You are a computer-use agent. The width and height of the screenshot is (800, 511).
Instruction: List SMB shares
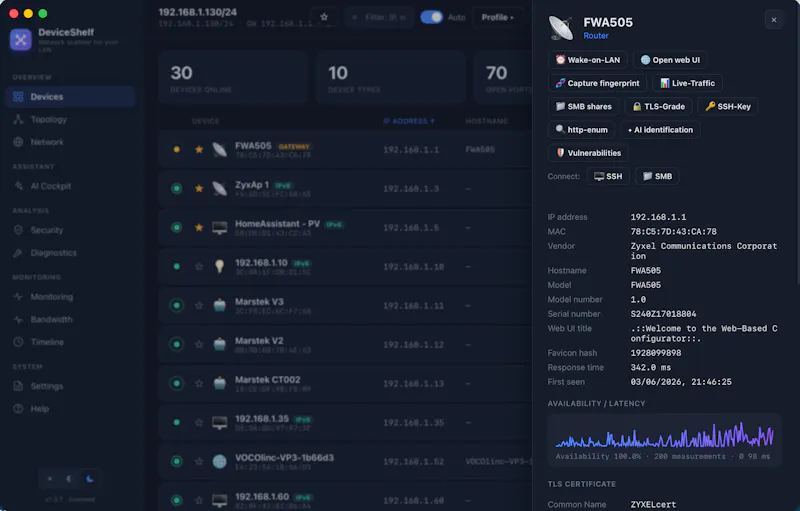(x=584, y=107)
